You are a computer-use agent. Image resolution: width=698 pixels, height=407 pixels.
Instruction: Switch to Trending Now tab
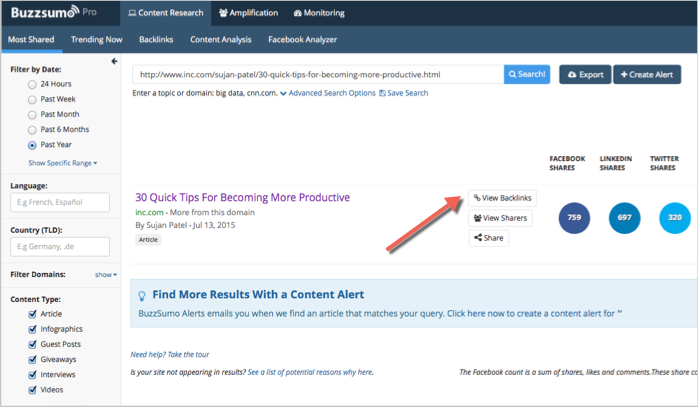click(x=97, y=39)
